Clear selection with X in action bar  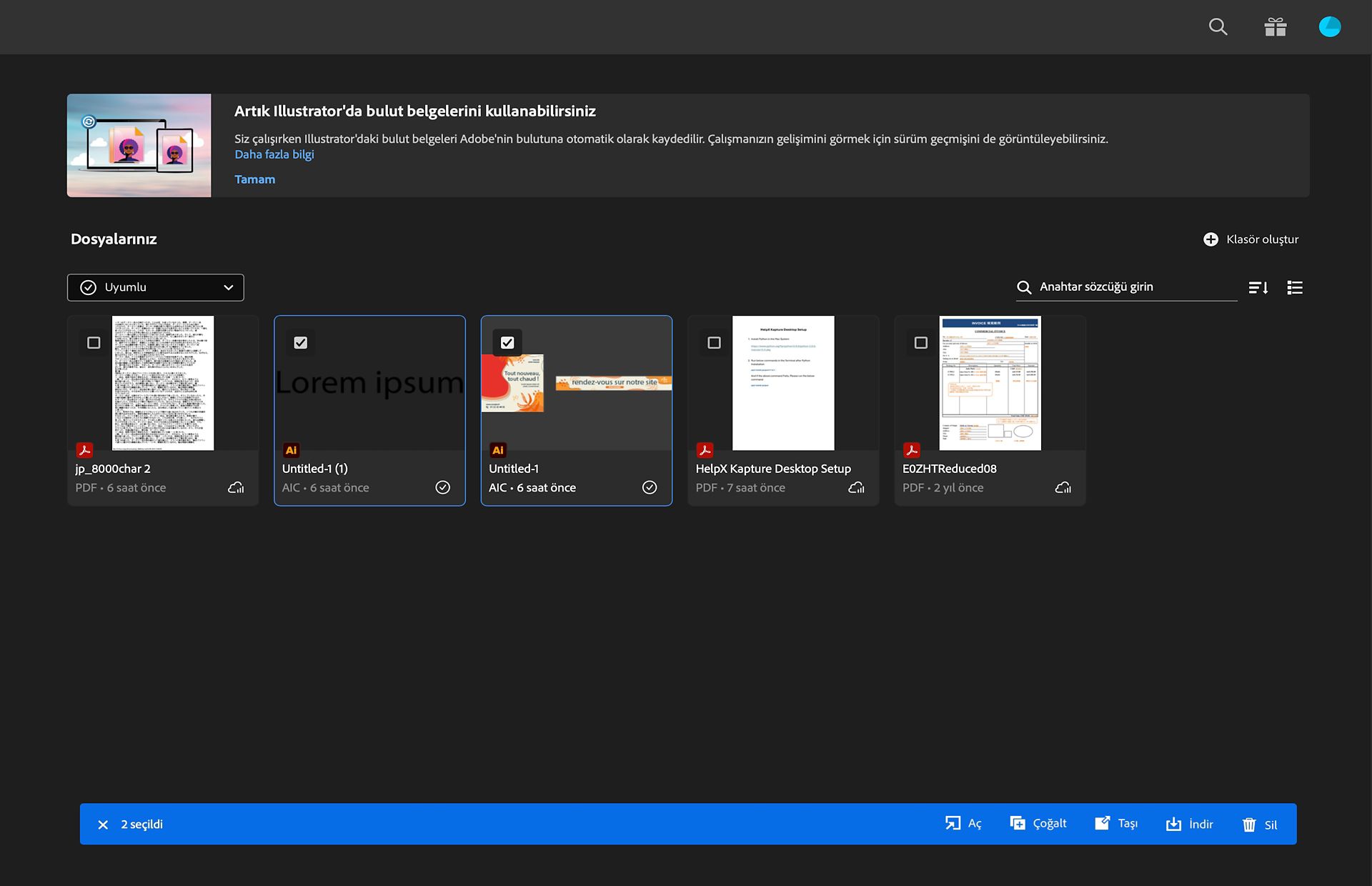pos(103,825)
